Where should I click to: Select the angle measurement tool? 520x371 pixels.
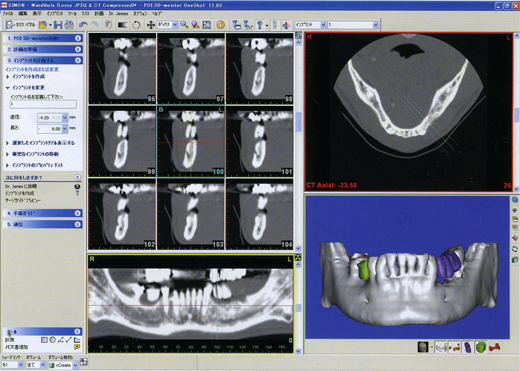coord(60,340)
